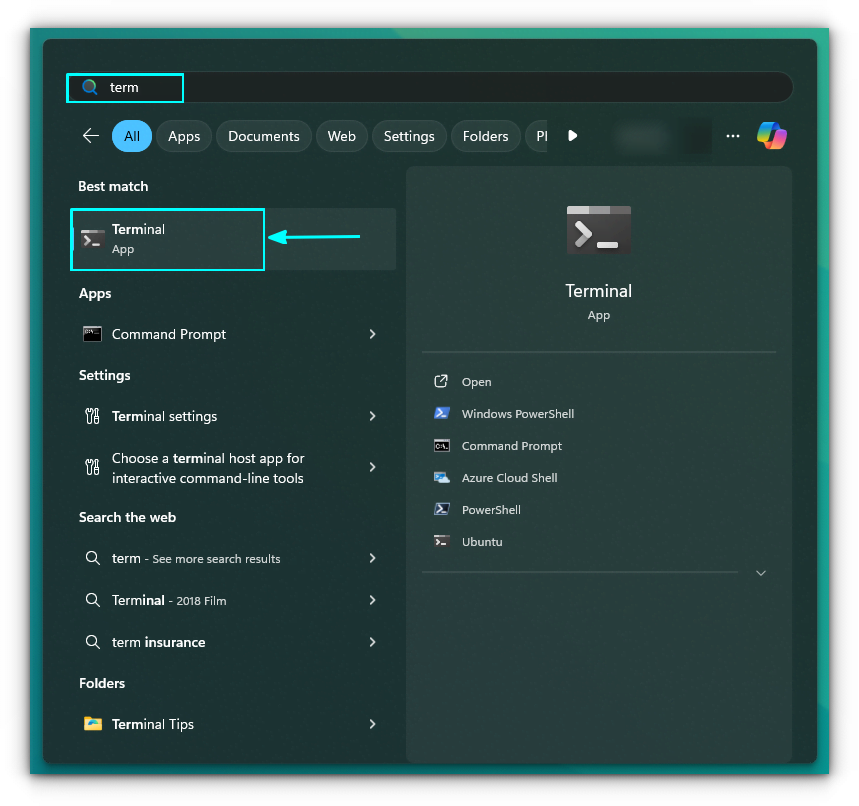Click the Terminal settings tools icon
859x806 pixels.
tap(92, 416)
